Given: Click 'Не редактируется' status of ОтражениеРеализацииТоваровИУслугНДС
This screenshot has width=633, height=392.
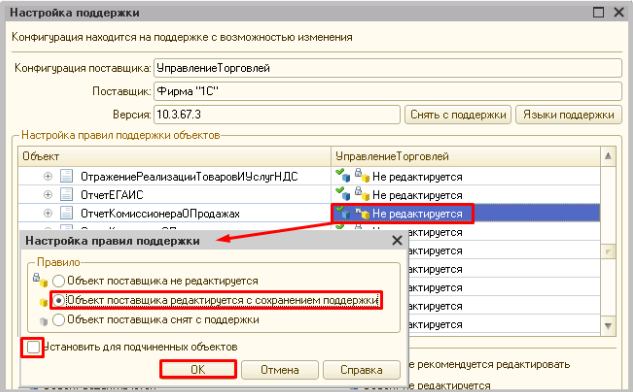Looking at the screenshot, I should point(417,177).
